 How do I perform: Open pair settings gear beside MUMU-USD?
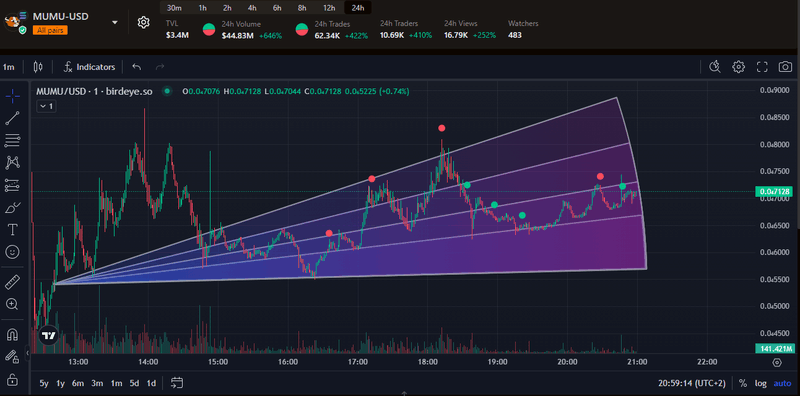pyautogui.click(x=143, y=22)
